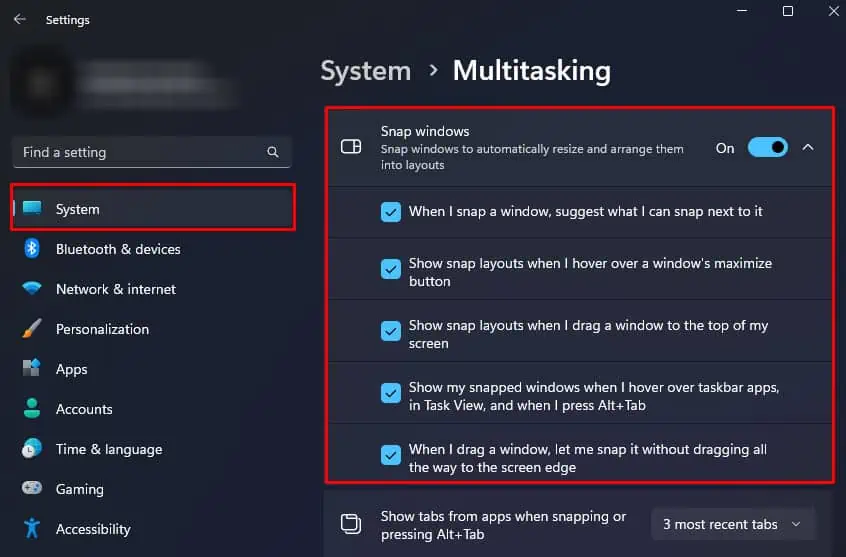Click the Multitasking page title
This screenshot has width=846, height=557.
coord(531,71)
